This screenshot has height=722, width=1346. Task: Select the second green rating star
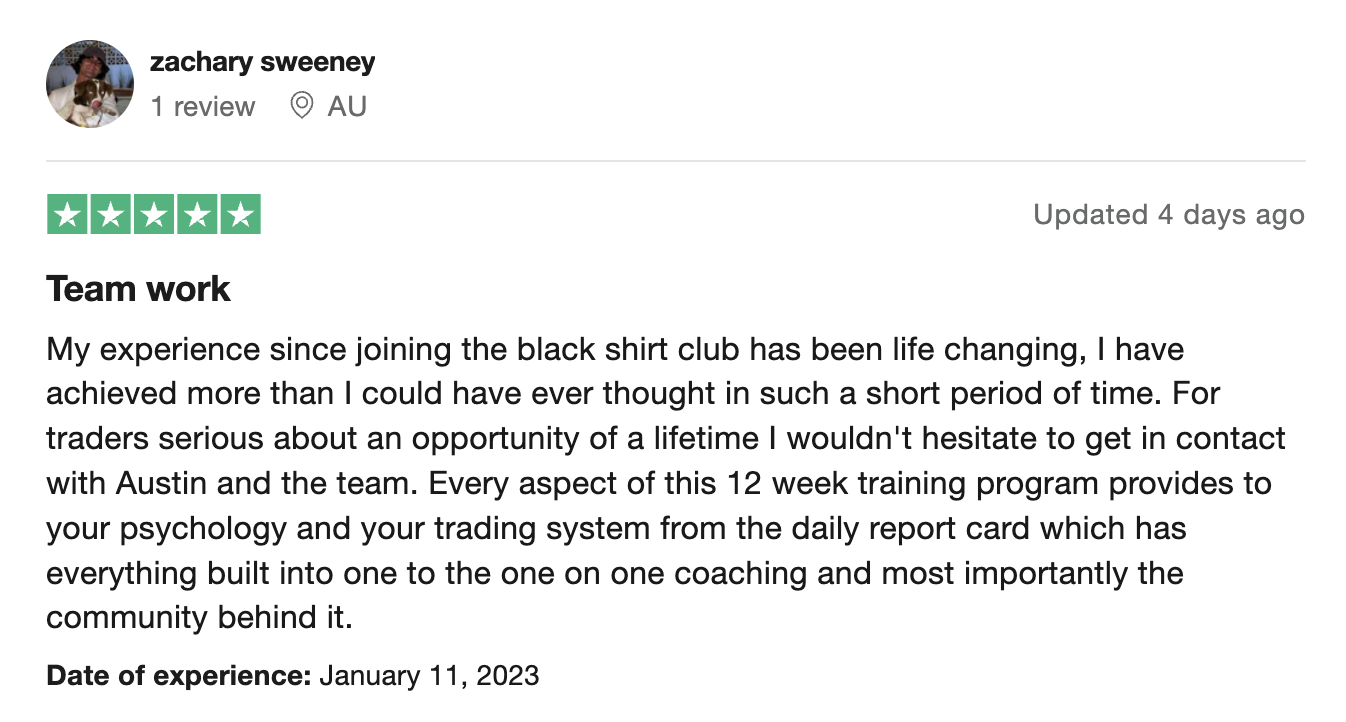[x=110, y=215]
